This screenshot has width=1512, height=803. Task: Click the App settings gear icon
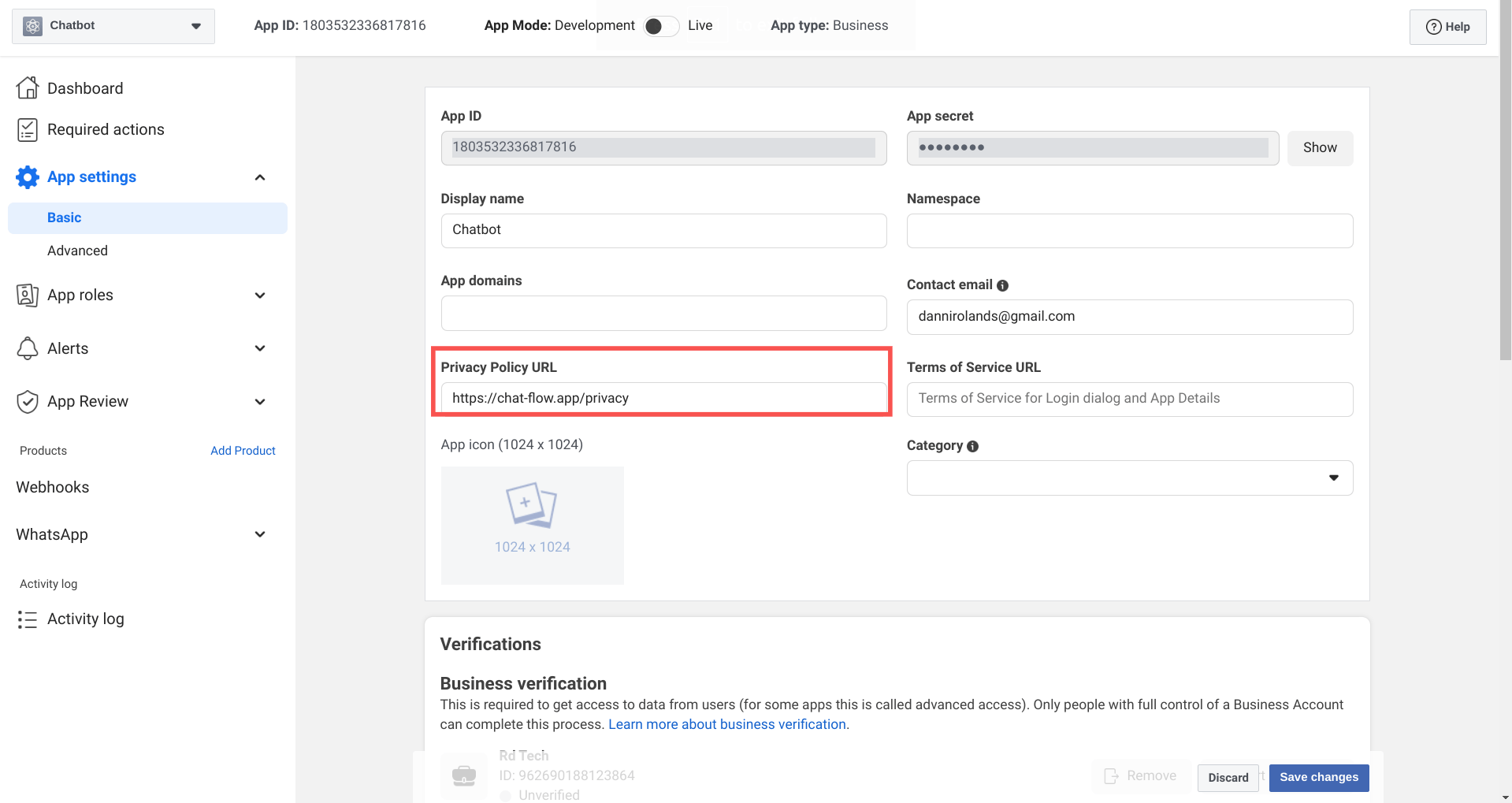(x=28, y=177)
